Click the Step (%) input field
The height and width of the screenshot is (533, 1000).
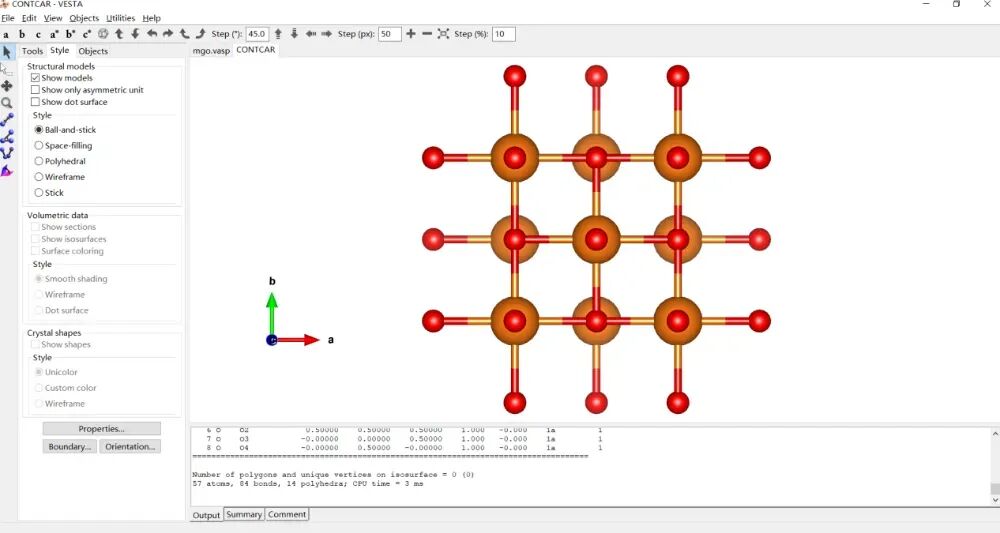click(x=504, y=34)
